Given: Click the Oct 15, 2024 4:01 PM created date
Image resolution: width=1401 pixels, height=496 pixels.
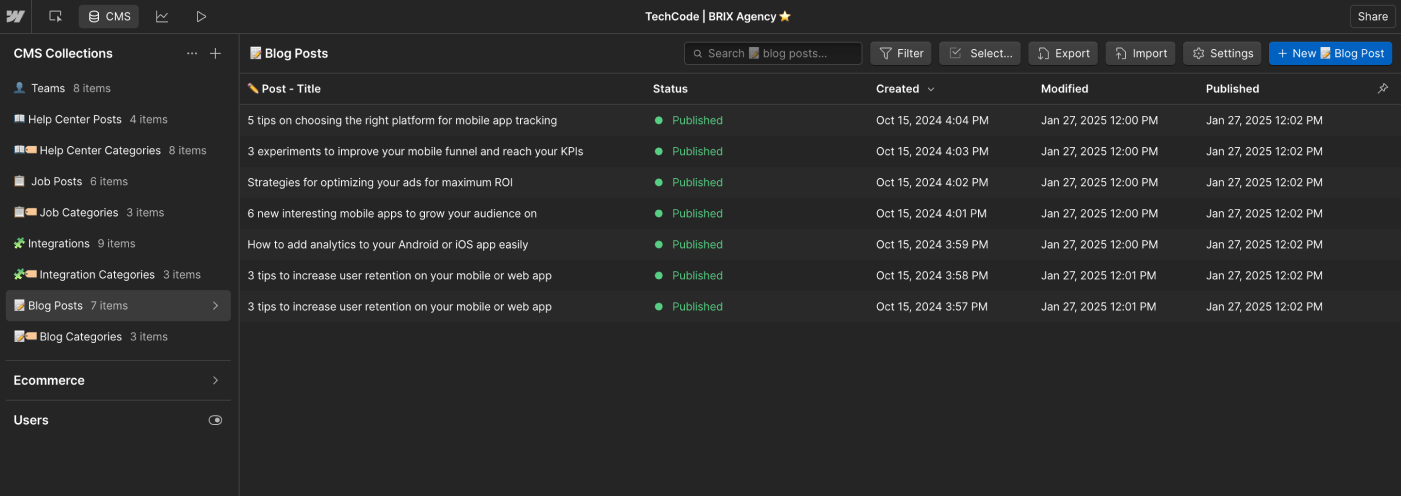Looking at the screenshot, I should (x=932, y=213).
